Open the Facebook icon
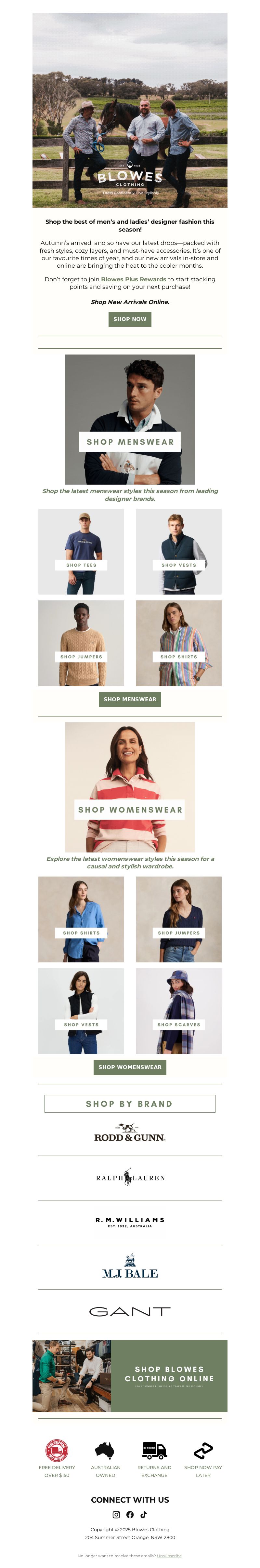This screenshot has width=260, height=1568. pos(130,1514)
